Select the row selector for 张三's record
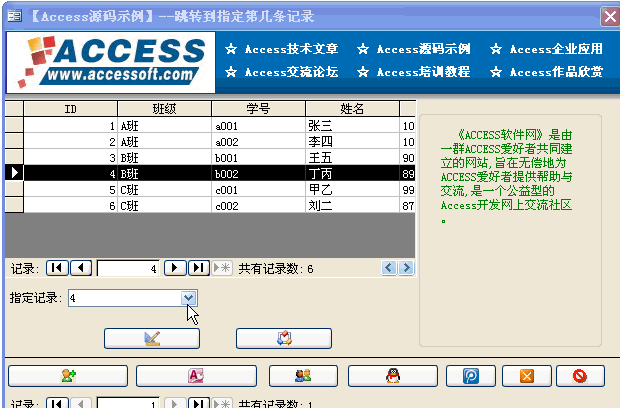This screenshot has width=620, height=408. [x=14, y=125]
